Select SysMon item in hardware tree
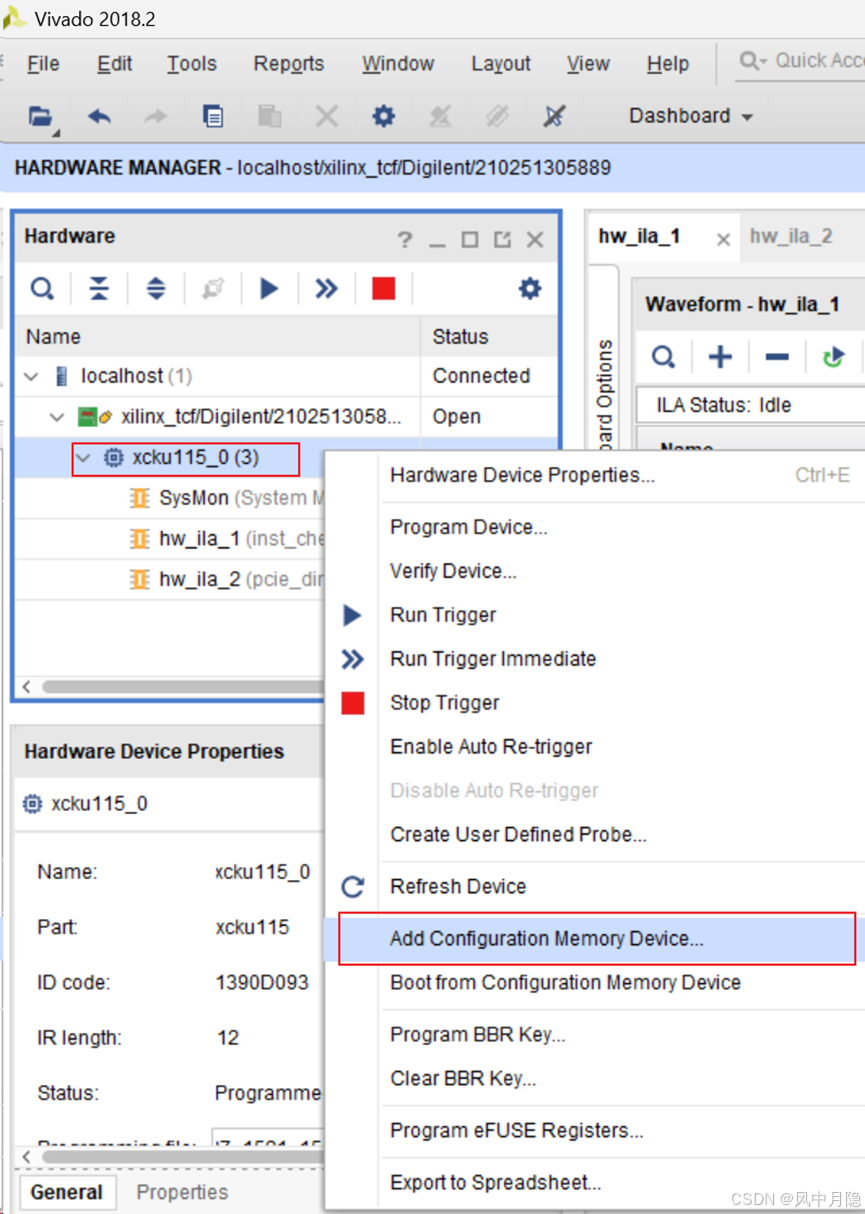This screenshot has width=865, height=1214. 225,498
